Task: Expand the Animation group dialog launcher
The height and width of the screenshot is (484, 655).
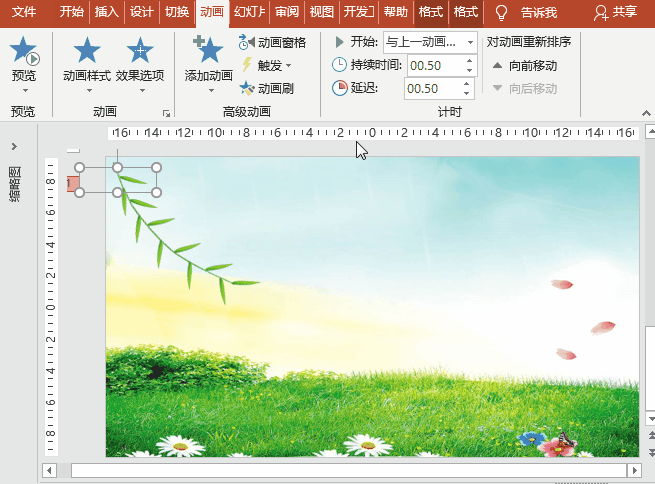Action: coord(166,113)
